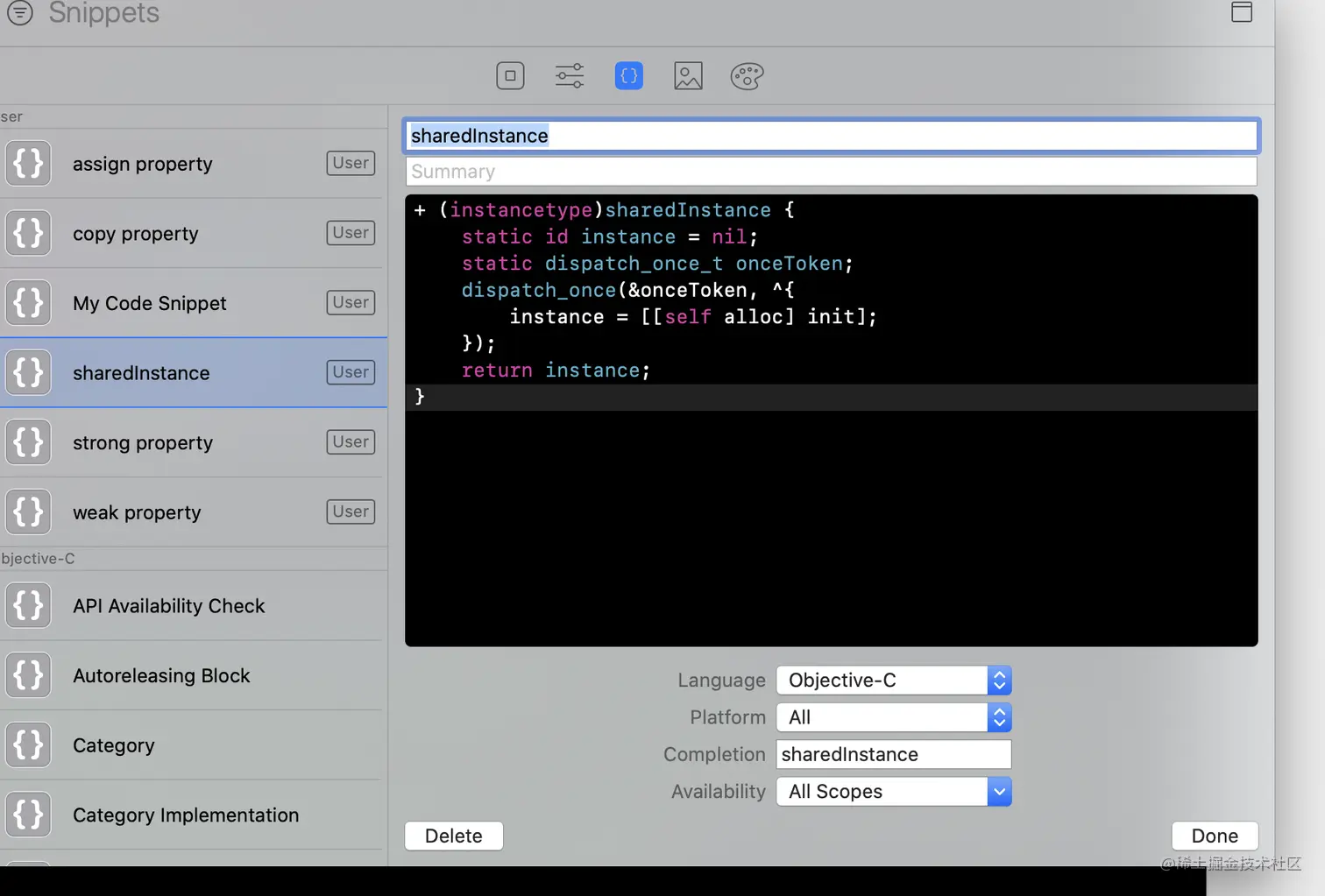Click the '+ (instancetype)sharedInstance {' line
The image size is (1325, 896).
tap(605, 210)
